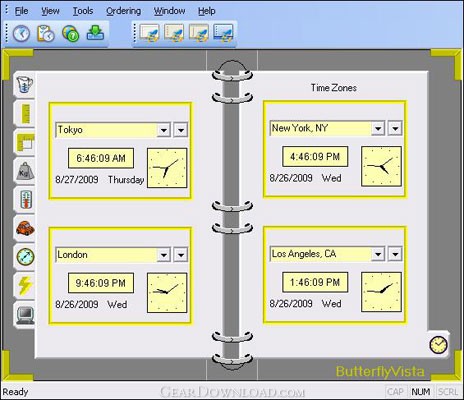Image resolution: width=464 pixels, height=400 pixels.
Task: Select the compass gauge tab
Action: [x=25, y=257]
